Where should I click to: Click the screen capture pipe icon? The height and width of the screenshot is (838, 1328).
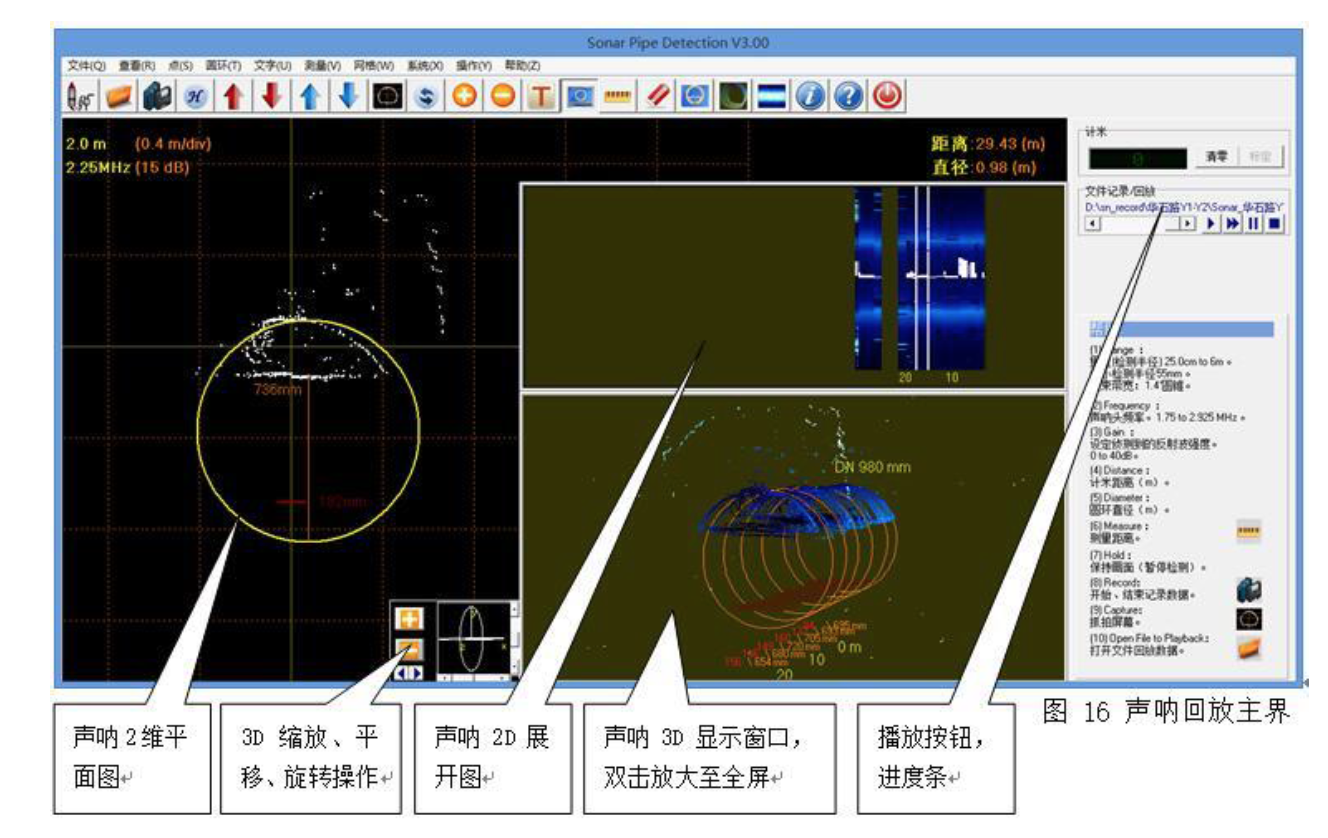coord(386,96)
